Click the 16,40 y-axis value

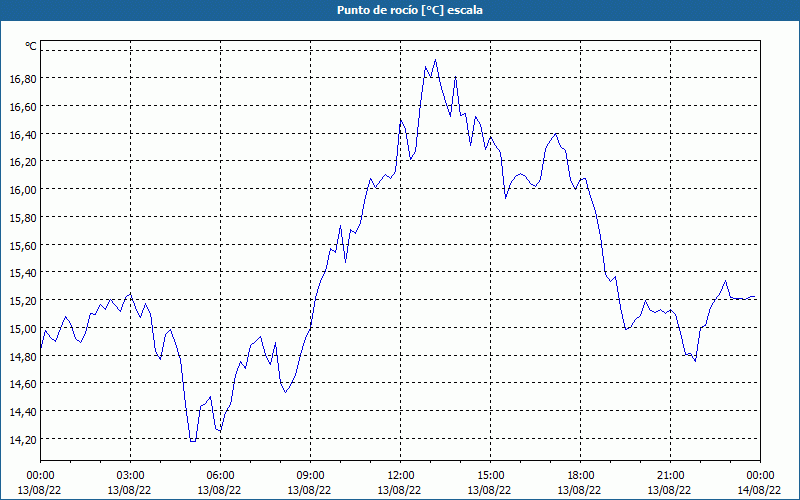point(23,134)
